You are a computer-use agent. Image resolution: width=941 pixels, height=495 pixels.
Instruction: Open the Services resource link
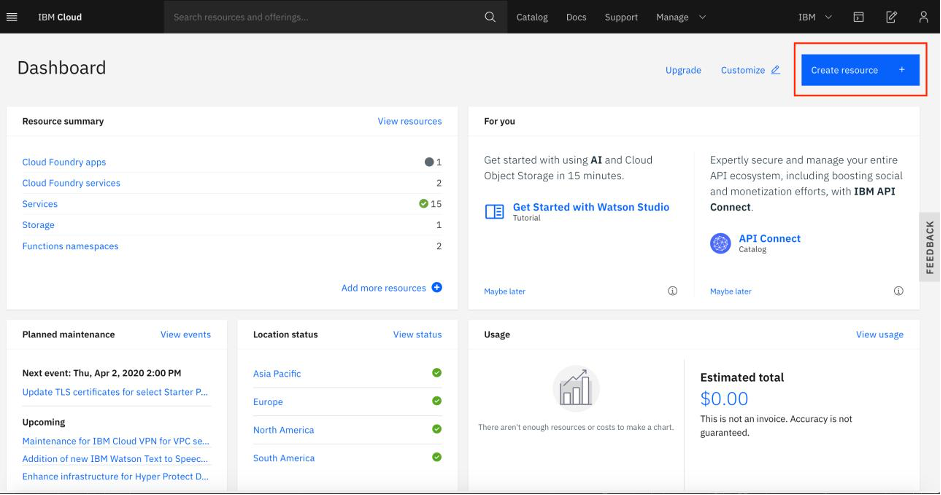(x=40, y=204)
